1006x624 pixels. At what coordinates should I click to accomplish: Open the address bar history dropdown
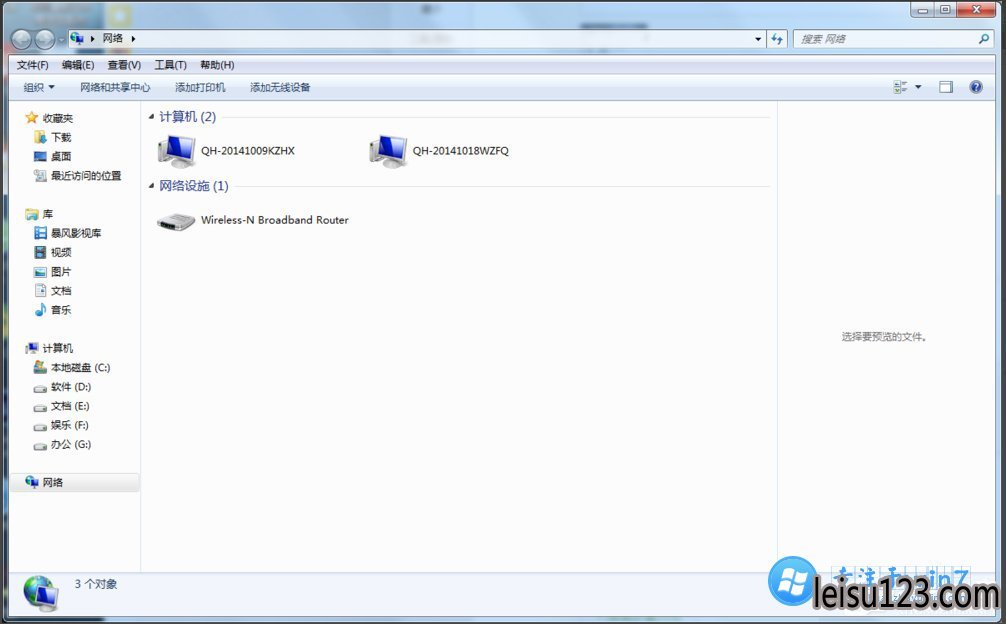[x=758, y=38]
